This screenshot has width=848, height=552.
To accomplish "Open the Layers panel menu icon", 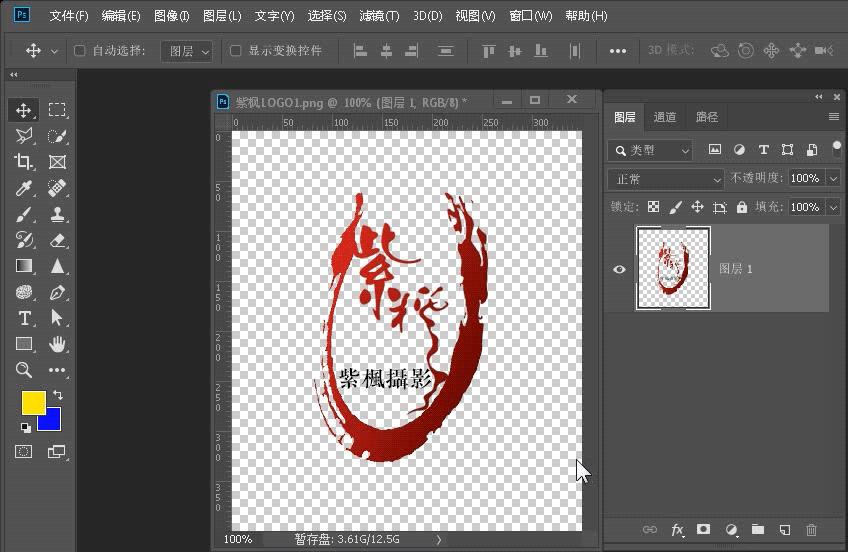I will click(x=833, y=117).
